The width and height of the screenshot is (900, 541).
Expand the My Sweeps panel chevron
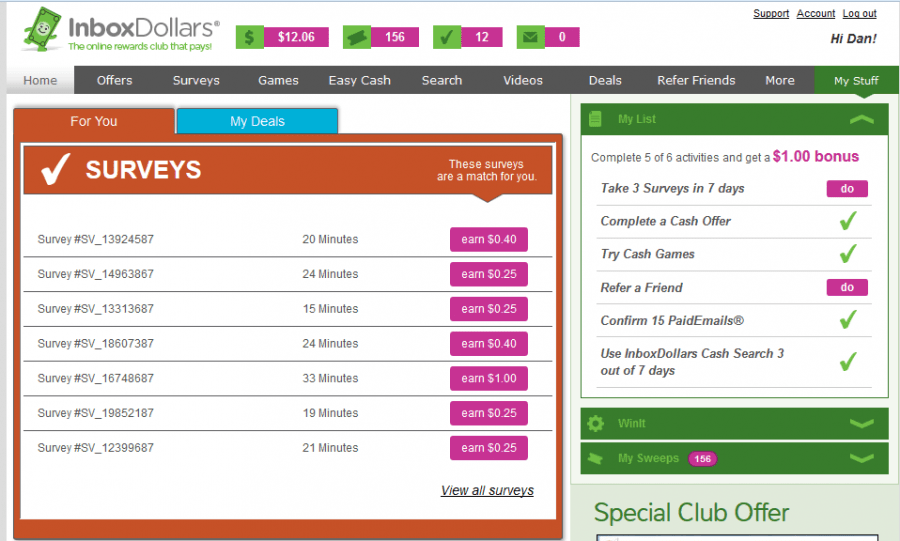[861, 458]
